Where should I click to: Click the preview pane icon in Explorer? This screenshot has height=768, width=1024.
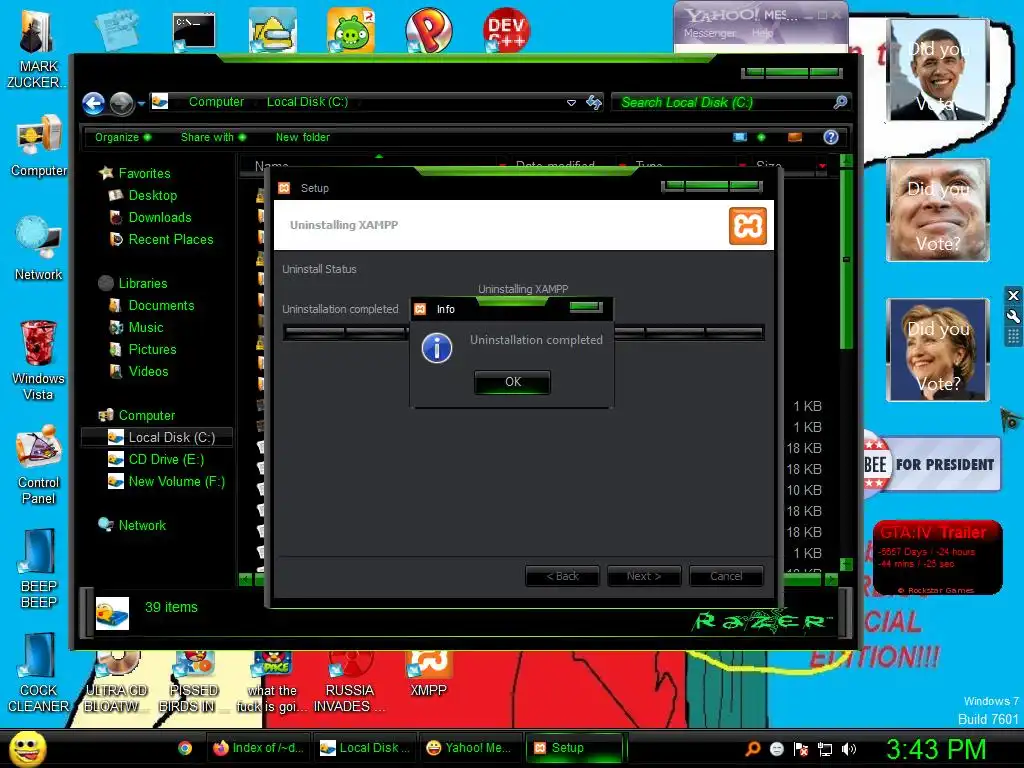[795, 137]
